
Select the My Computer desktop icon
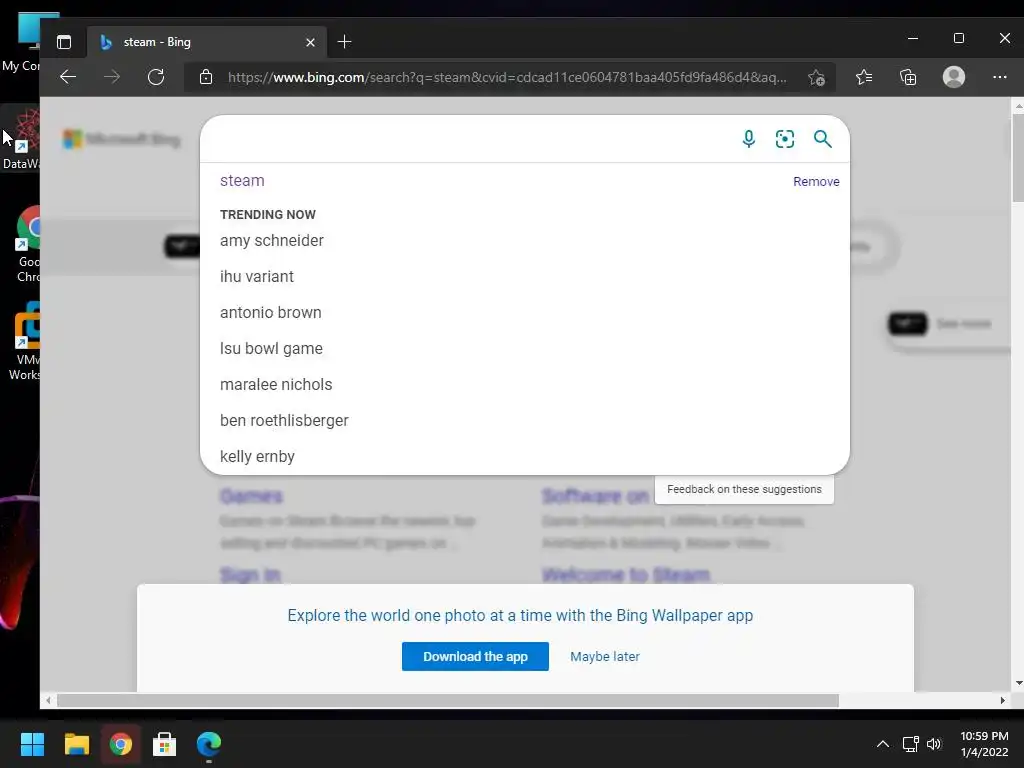click(22, 43)
